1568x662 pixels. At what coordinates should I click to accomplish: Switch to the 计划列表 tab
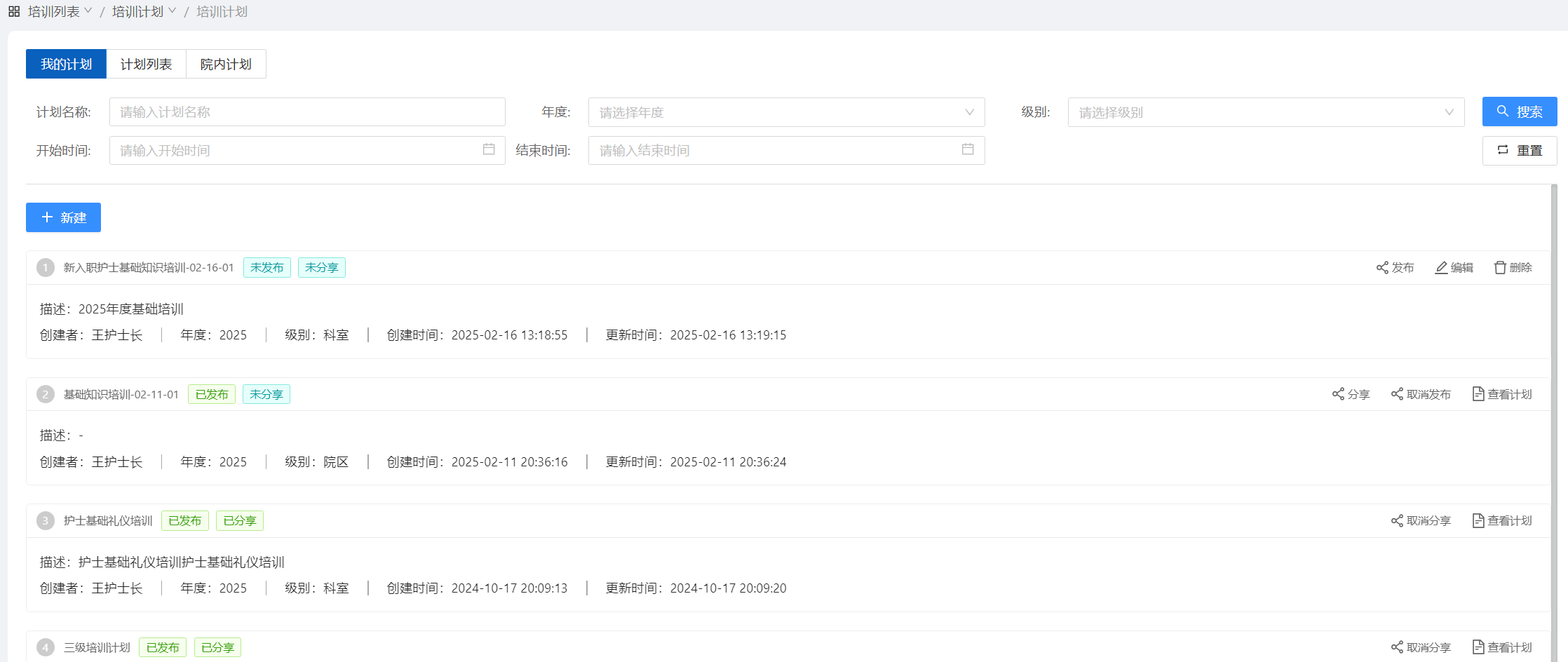(146, 65)
